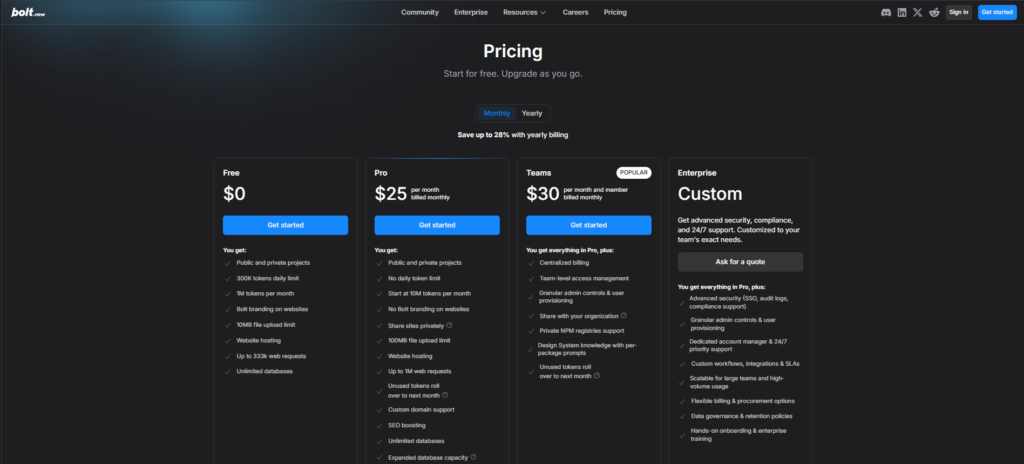Click "Start at 10M tokens per month" feature
Viewport: 1024px width, 464px height.
(x=429, y=293)
